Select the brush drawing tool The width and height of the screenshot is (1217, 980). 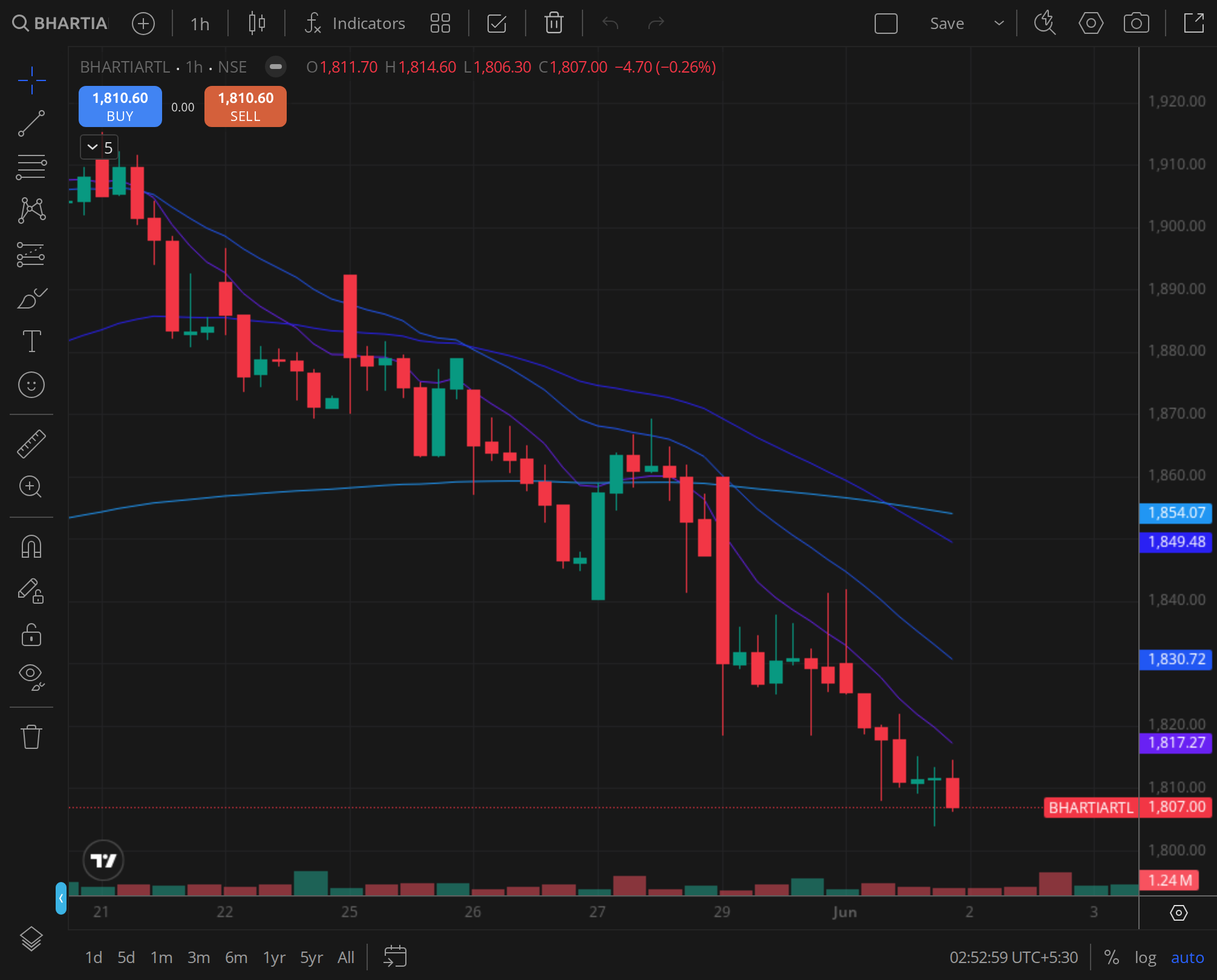(31, 298)
